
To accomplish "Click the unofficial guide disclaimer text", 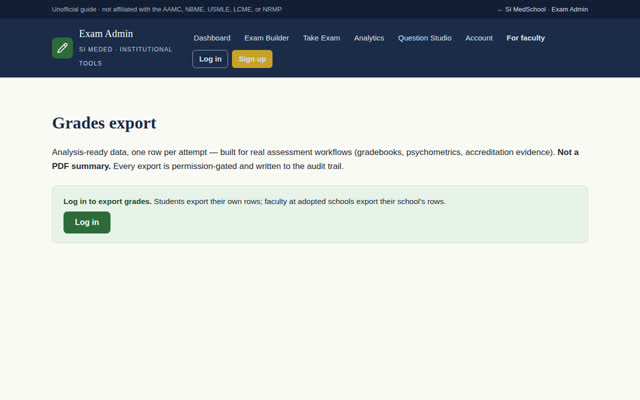I will pos(167,9).
